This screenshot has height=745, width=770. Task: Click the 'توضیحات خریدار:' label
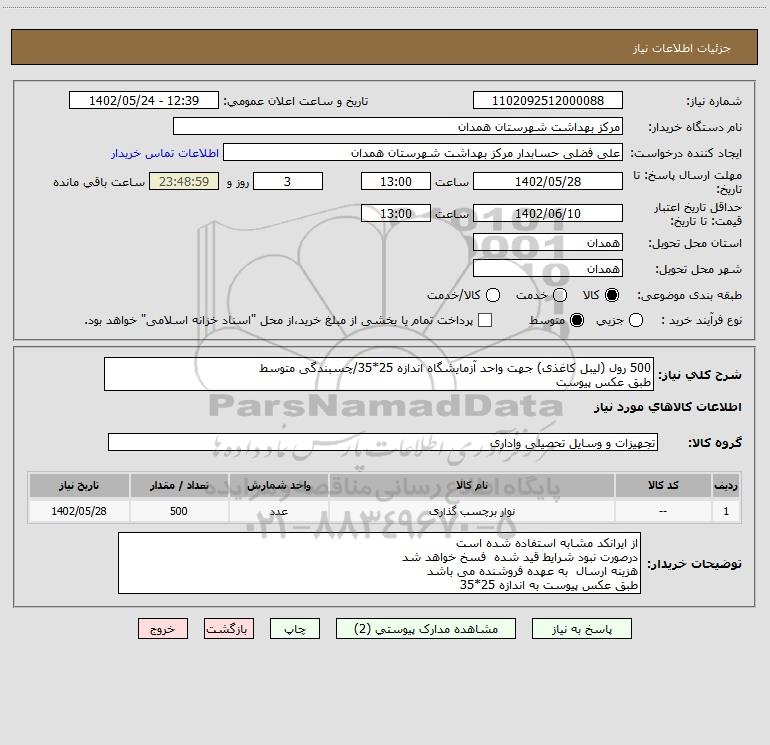click(x=694, y=564)
